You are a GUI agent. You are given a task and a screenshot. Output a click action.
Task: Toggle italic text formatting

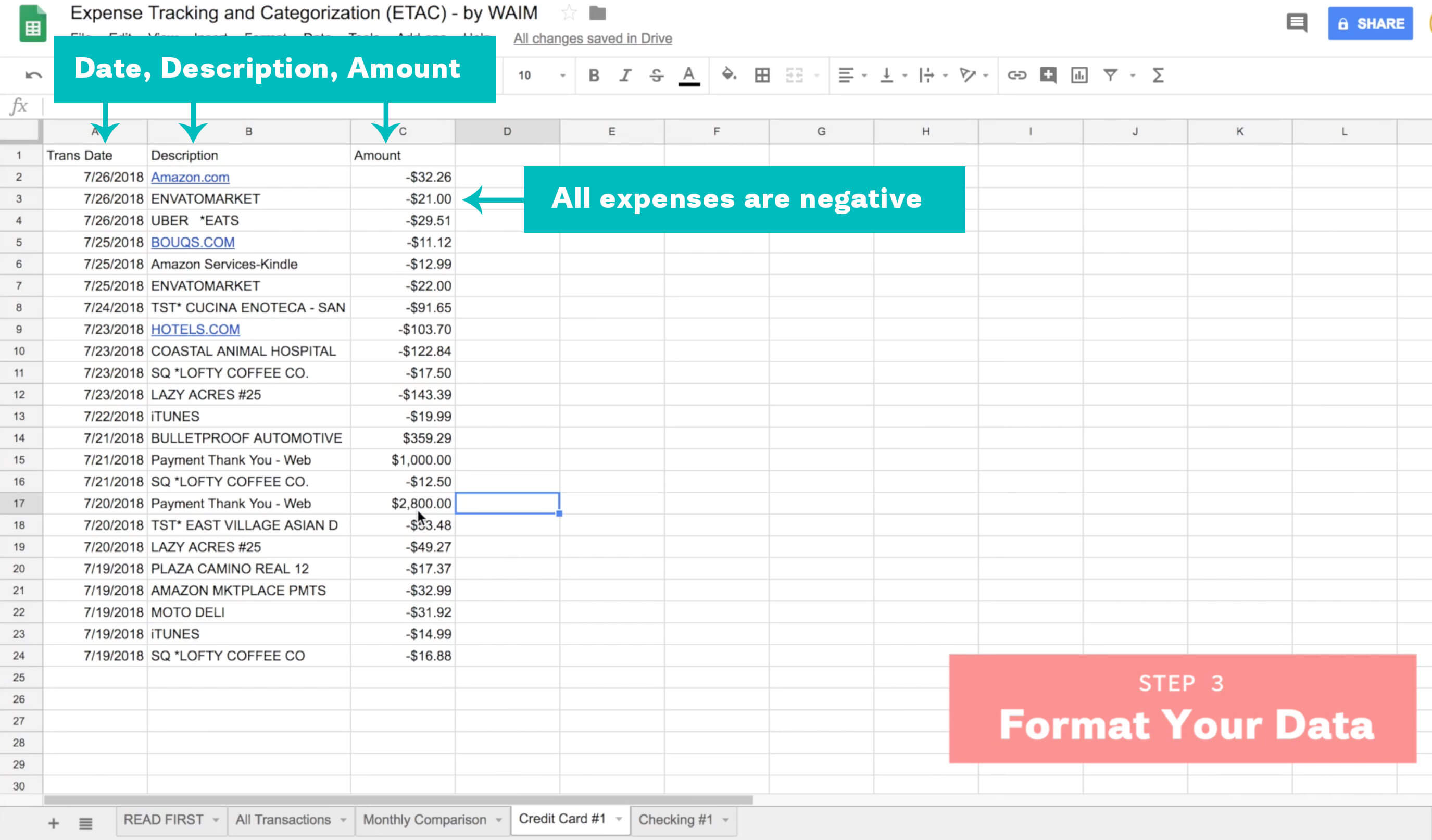tap(625, 75)
